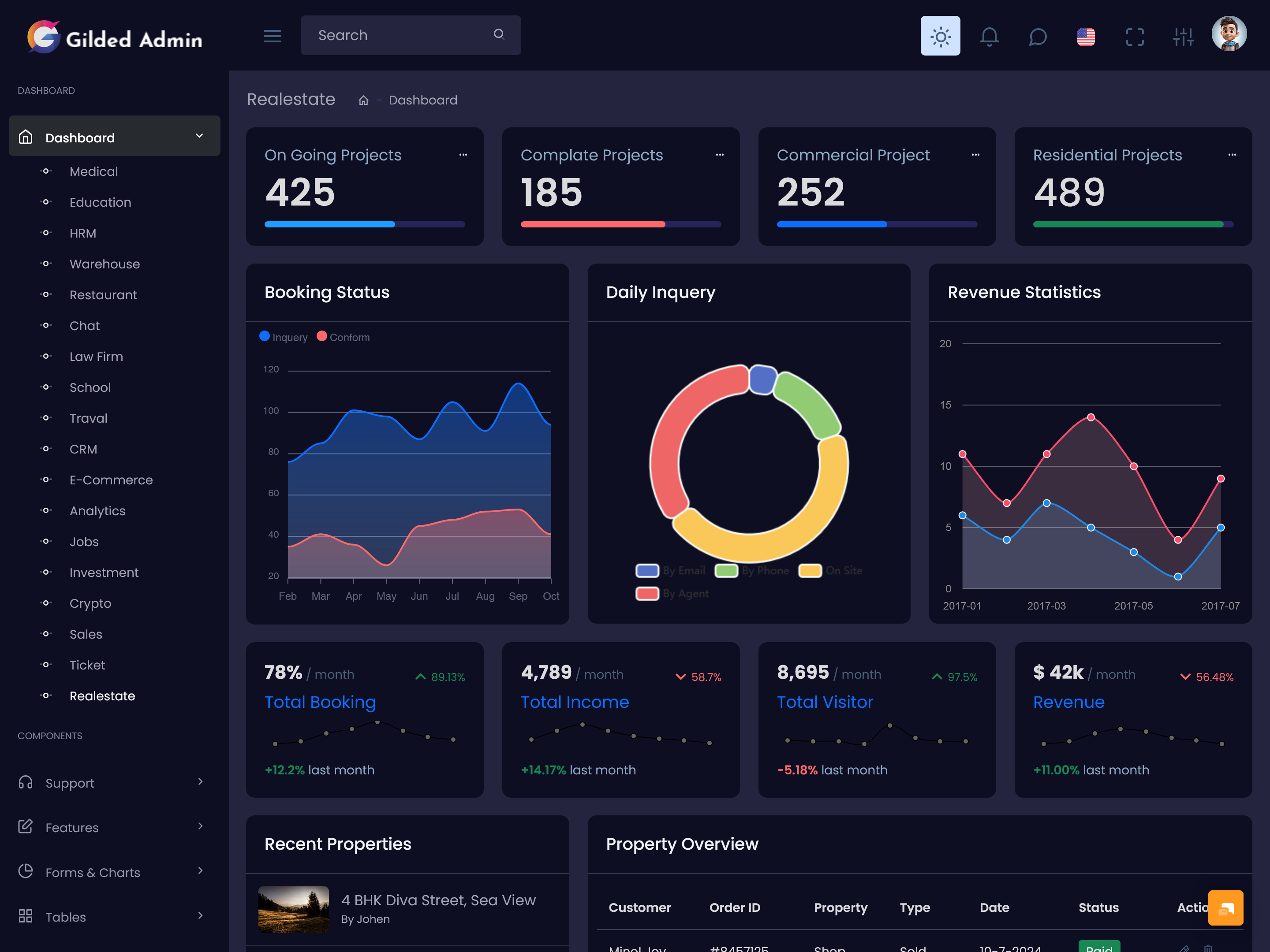Open the settings sliders icon
The height and width of the screenshot is (952, 1270).
click(x=1183, y=37)
